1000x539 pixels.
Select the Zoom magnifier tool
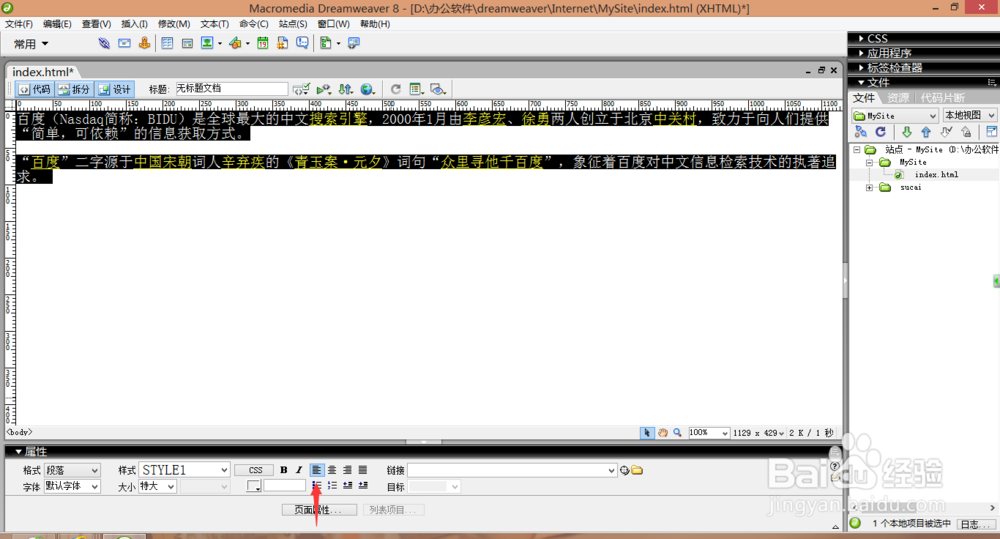pyautogui.click(x=677, y=432)
